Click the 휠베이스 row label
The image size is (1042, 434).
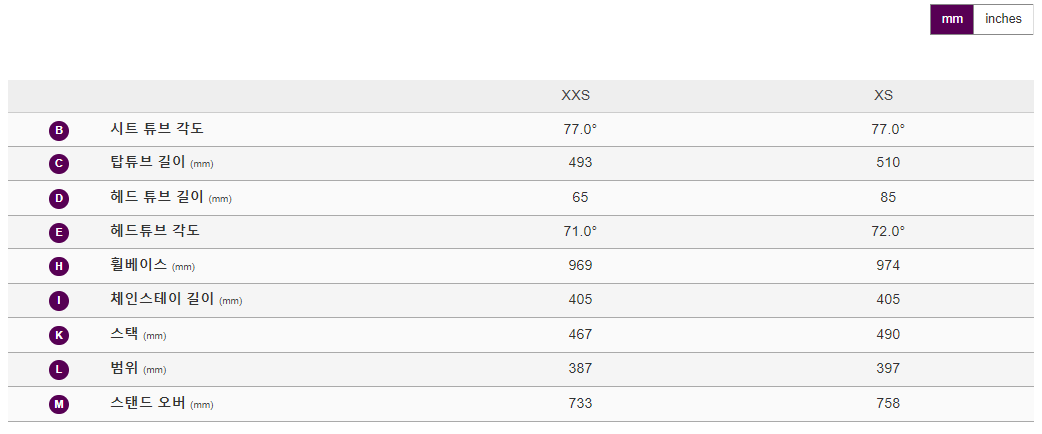click(x=139, y=265)
